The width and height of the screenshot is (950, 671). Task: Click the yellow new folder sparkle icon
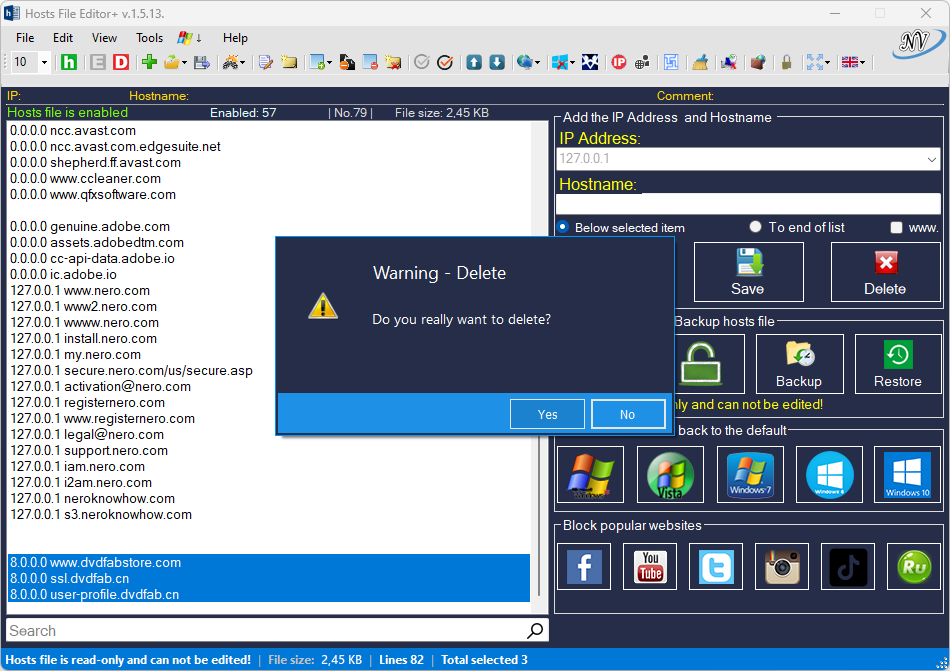click(289, 62)
